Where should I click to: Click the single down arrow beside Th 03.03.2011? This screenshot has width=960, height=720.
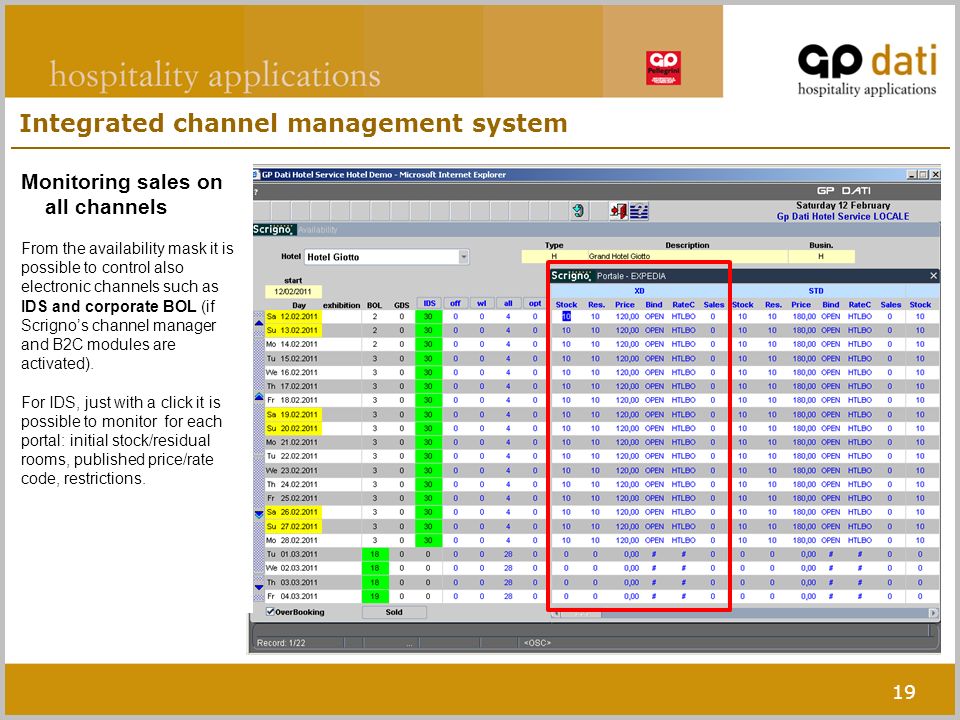pos(259,587)
